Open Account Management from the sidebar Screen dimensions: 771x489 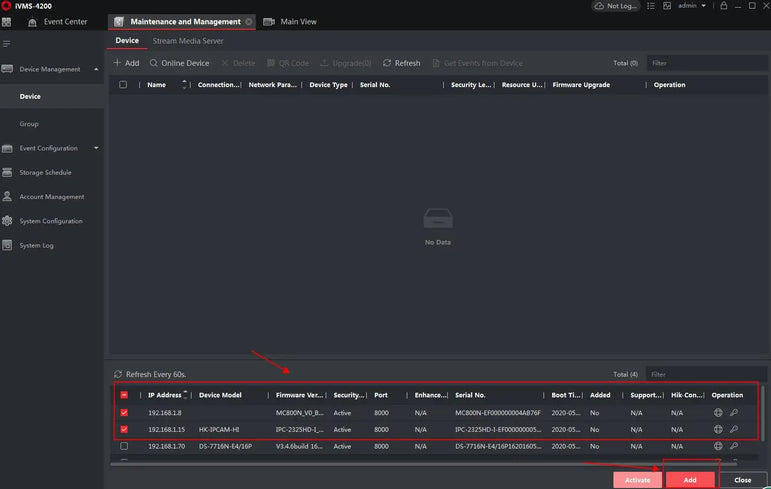pos(51,197)
